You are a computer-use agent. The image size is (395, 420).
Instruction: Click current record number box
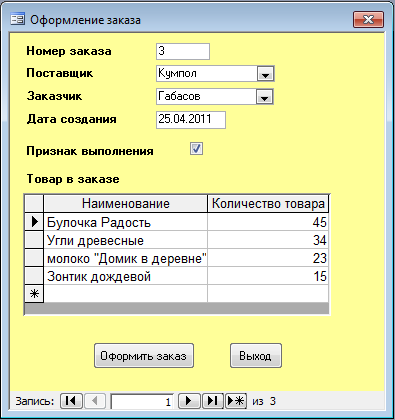click(x=143, y=401)
